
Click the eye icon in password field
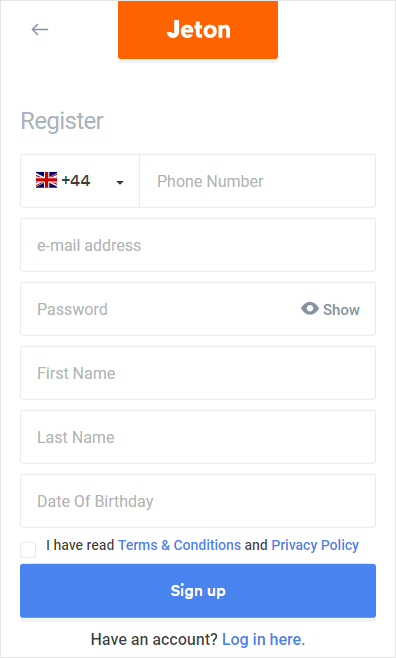[x=310, y=309]
